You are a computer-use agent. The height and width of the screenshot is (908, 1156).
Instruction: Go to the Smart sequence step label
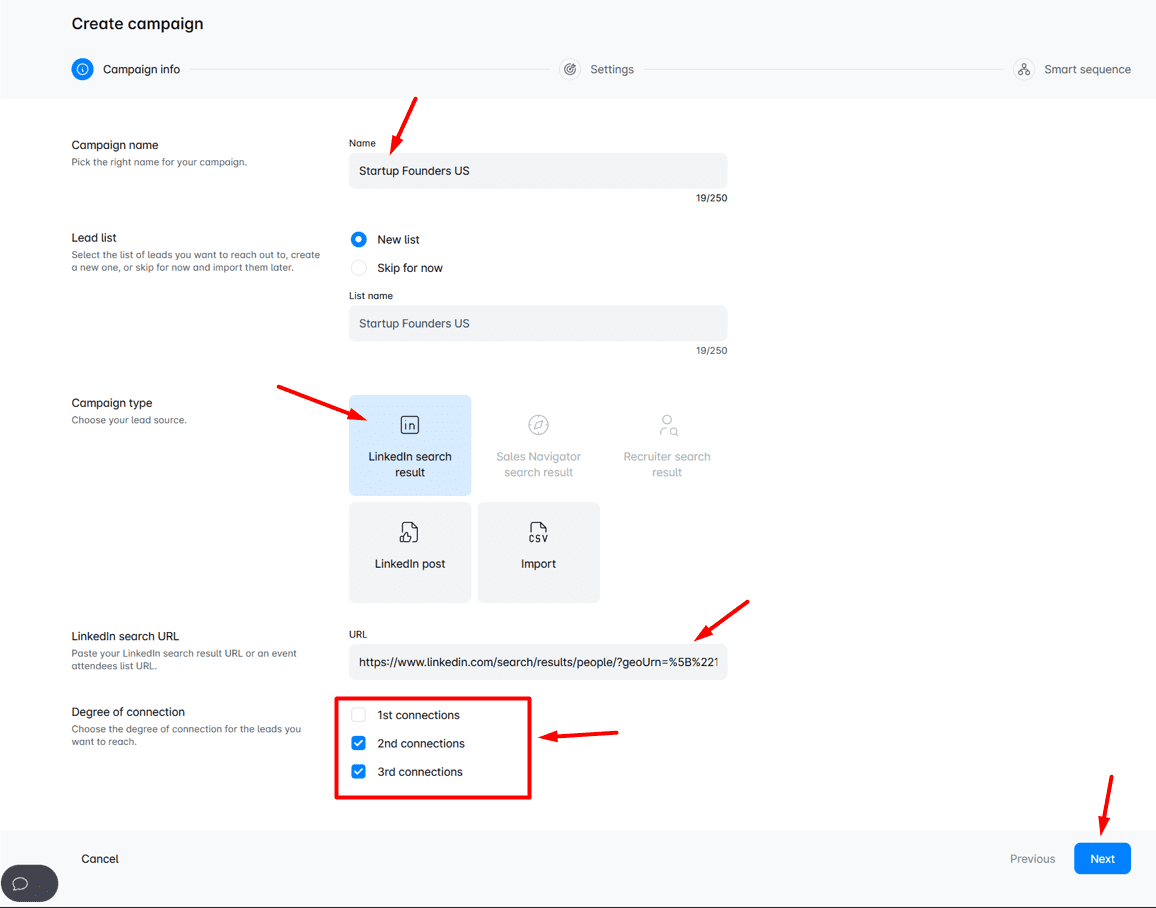click(x=1087, y=69)
